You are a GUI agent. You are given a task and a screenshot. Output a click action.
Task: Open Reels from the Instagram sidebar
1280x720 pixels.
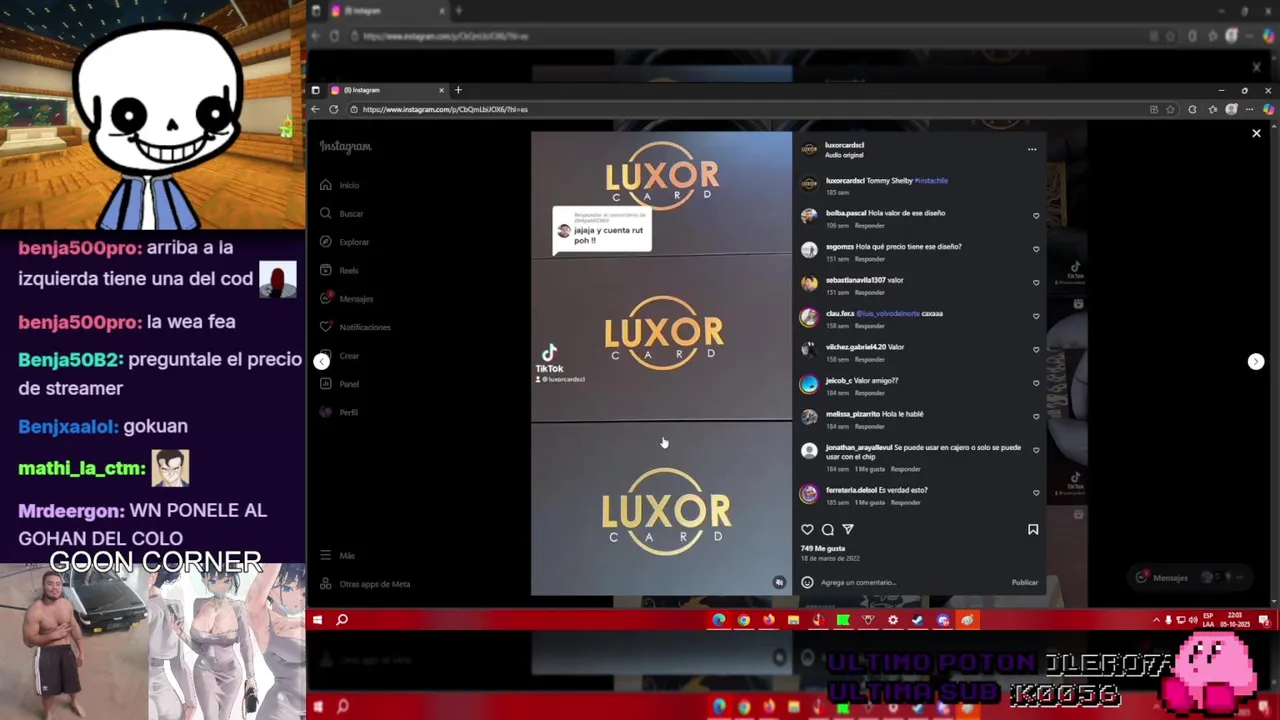326,270
